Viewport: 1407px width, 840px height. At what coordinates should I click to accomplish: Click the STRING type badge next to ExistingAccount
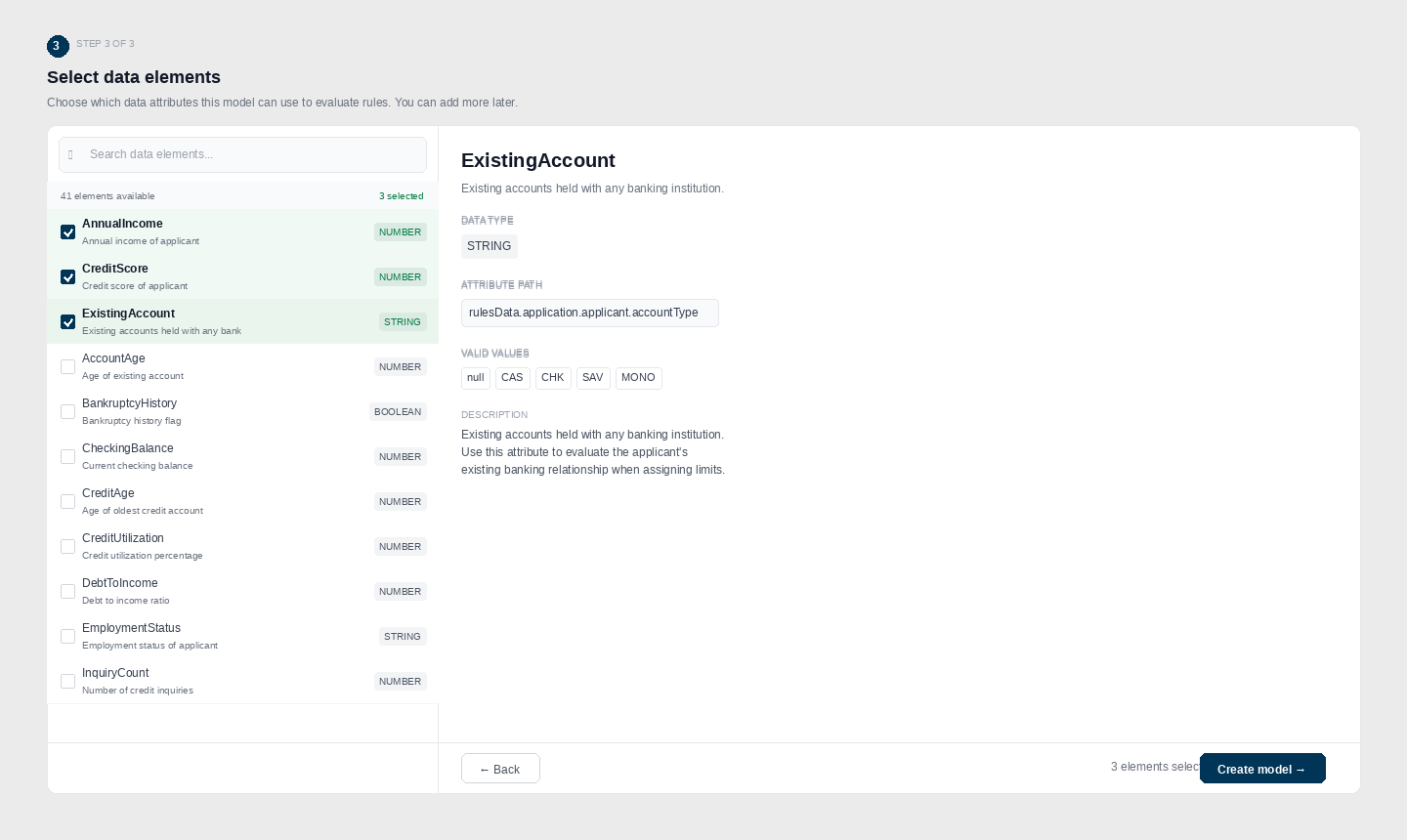(403, 322)
